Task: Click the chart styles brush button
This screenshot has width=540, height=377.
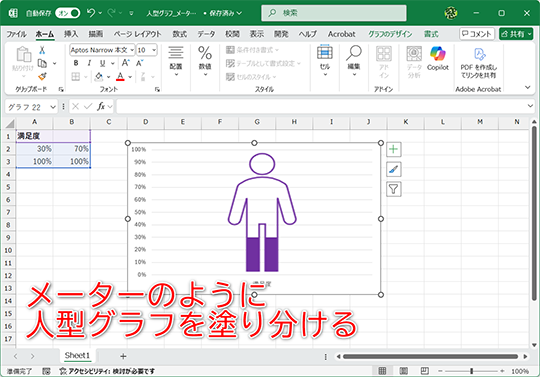Action: click(394, 169)
